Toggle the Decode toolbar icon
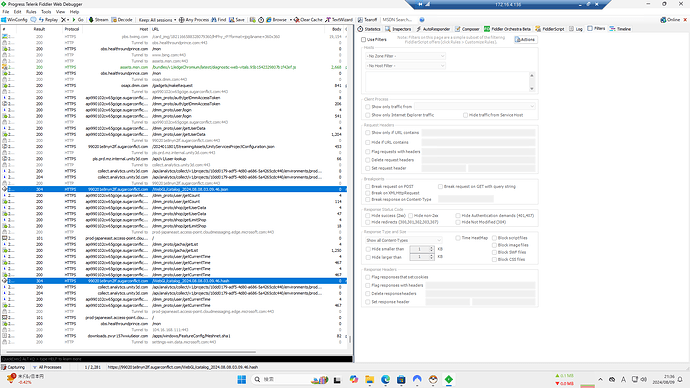The width and height of the screenshot is (690, 388). tap(114, 20)
